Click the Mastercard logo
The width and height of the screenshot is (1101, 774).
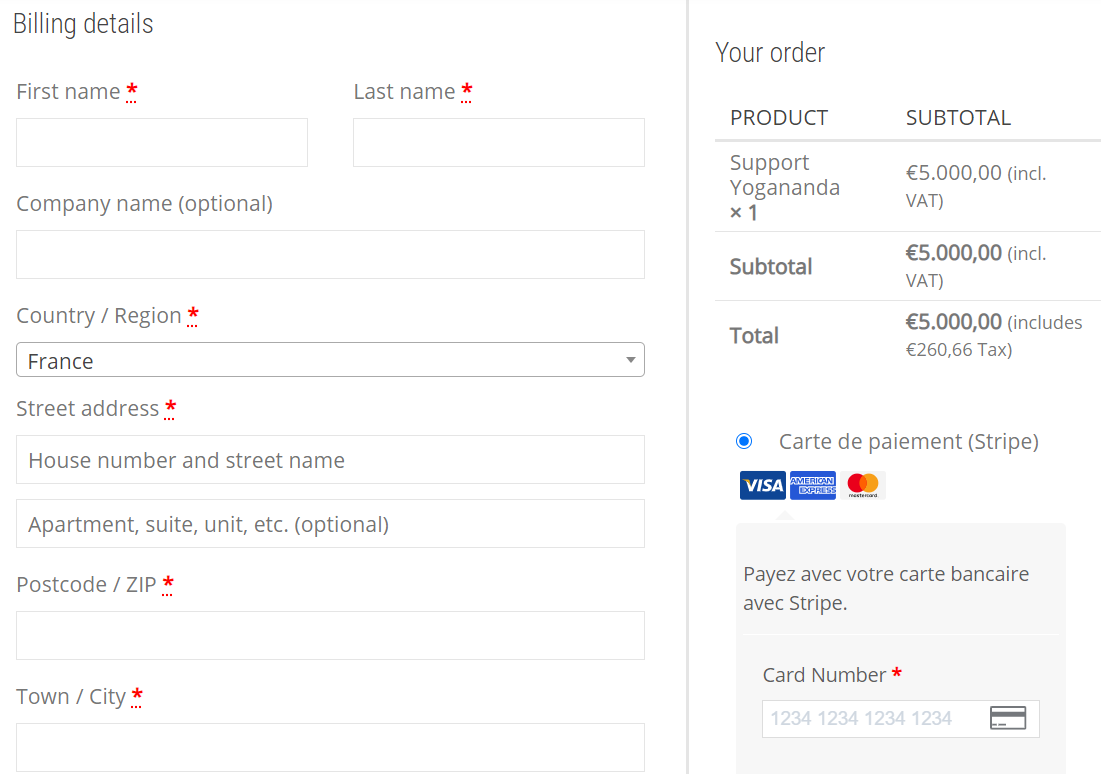click(x=862, y=485)
